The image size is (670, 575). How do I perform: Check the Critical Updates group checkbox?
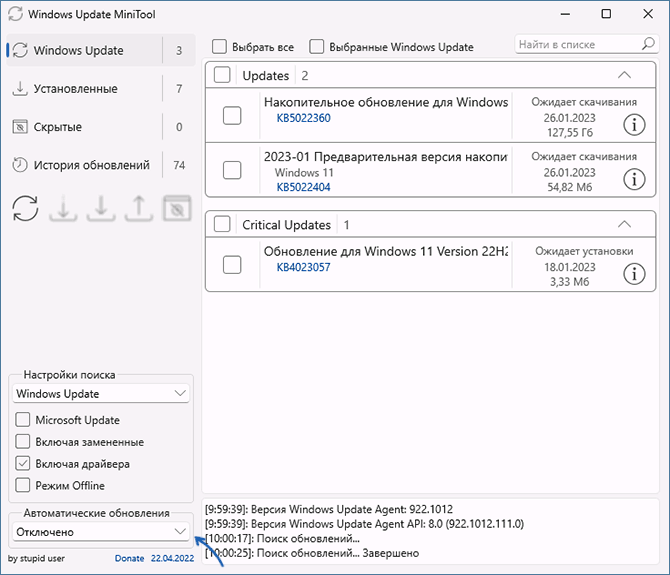222,224
